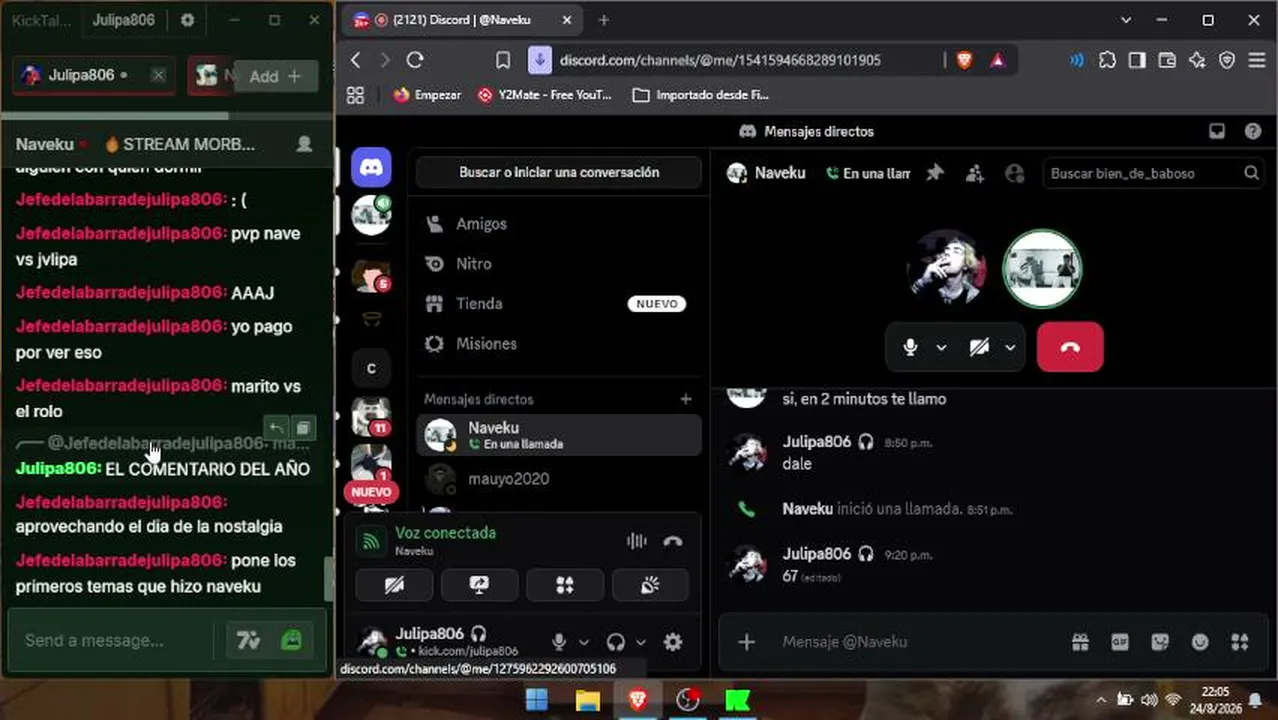Open KickTalk 7TV emote picker
This screenshot has height=720, width=1278.
(x=247, y=640)
